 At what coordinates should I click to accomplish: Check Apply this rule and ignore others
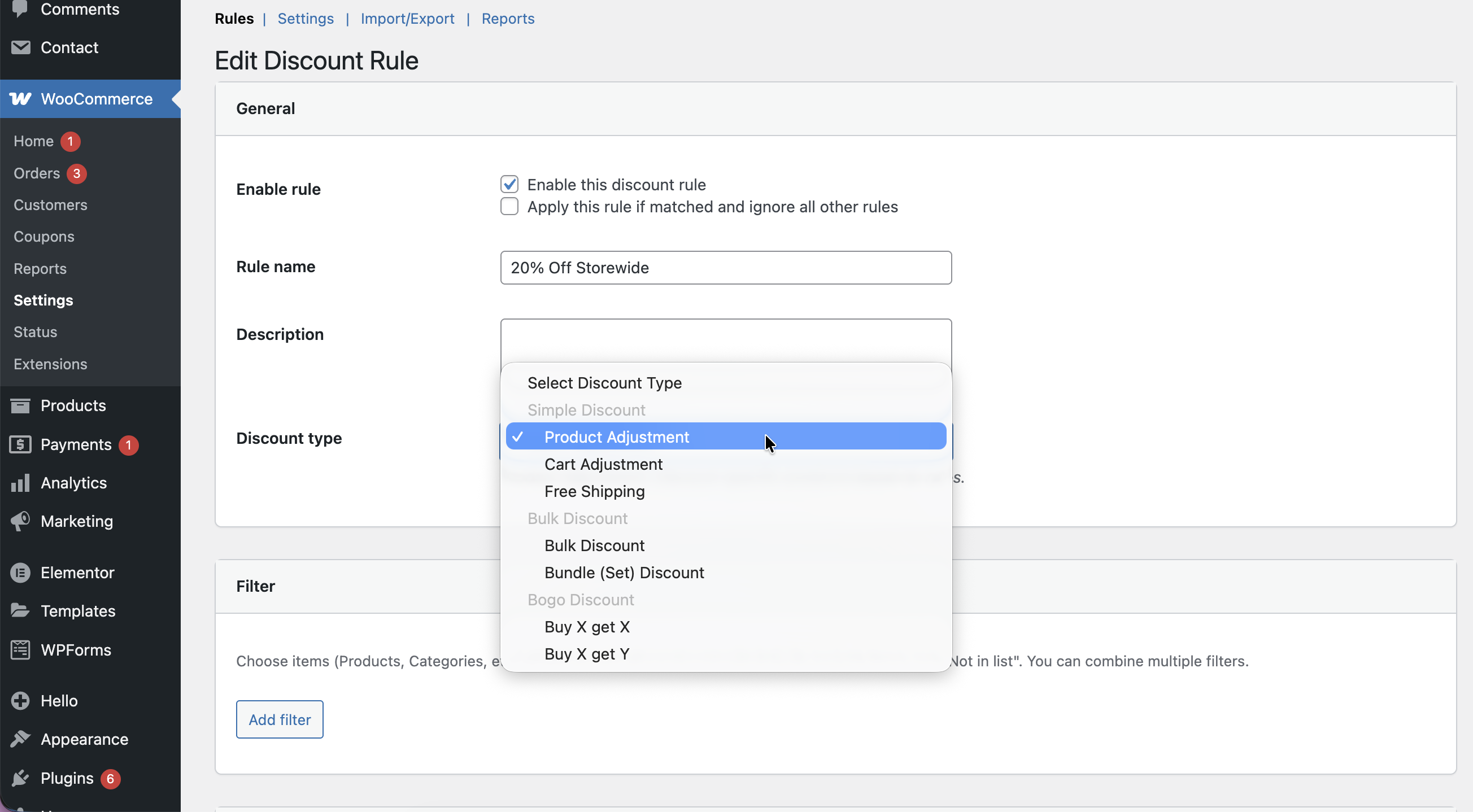509,207
